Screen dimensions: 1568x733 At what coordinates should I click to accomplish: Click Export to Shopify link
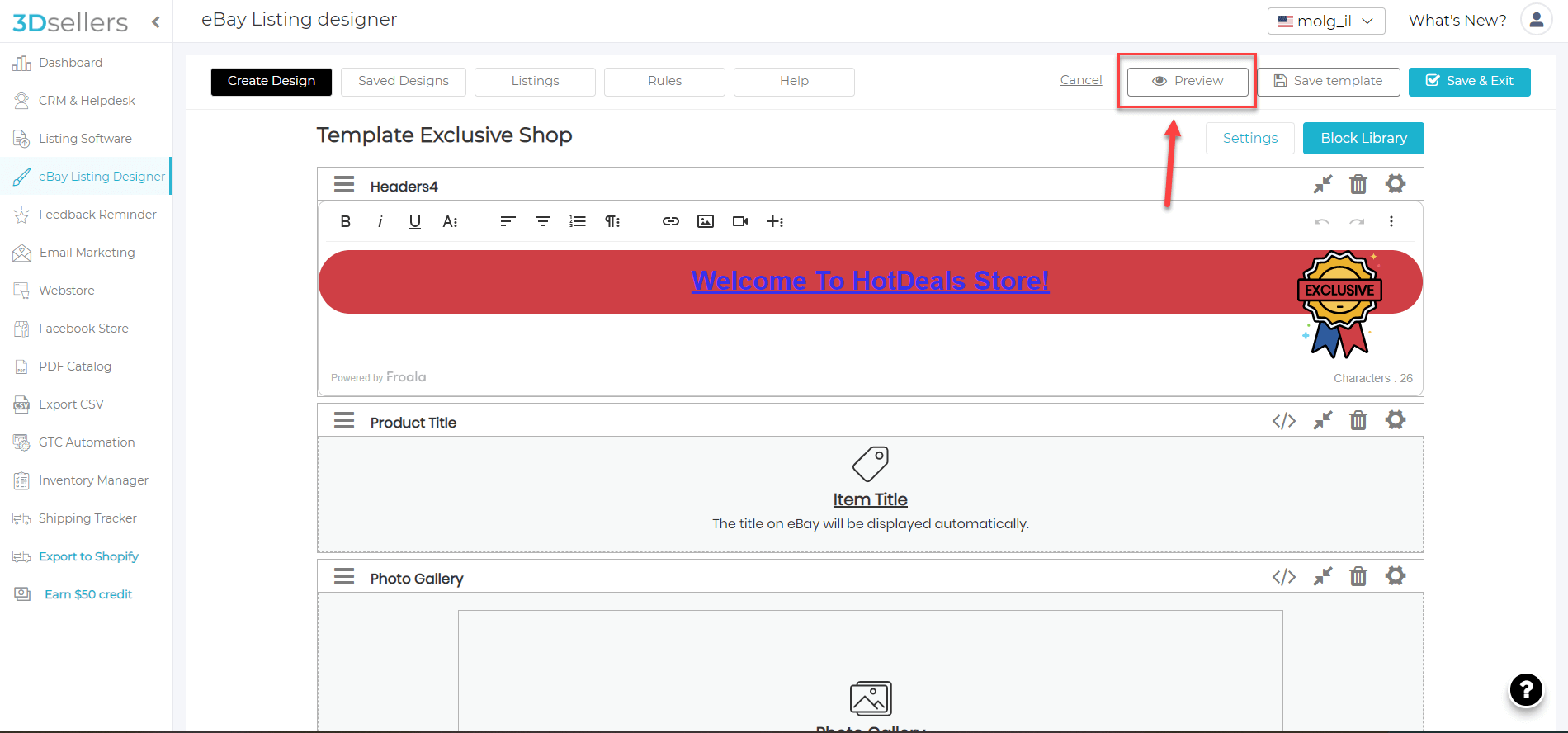click(x=88, y=556)
